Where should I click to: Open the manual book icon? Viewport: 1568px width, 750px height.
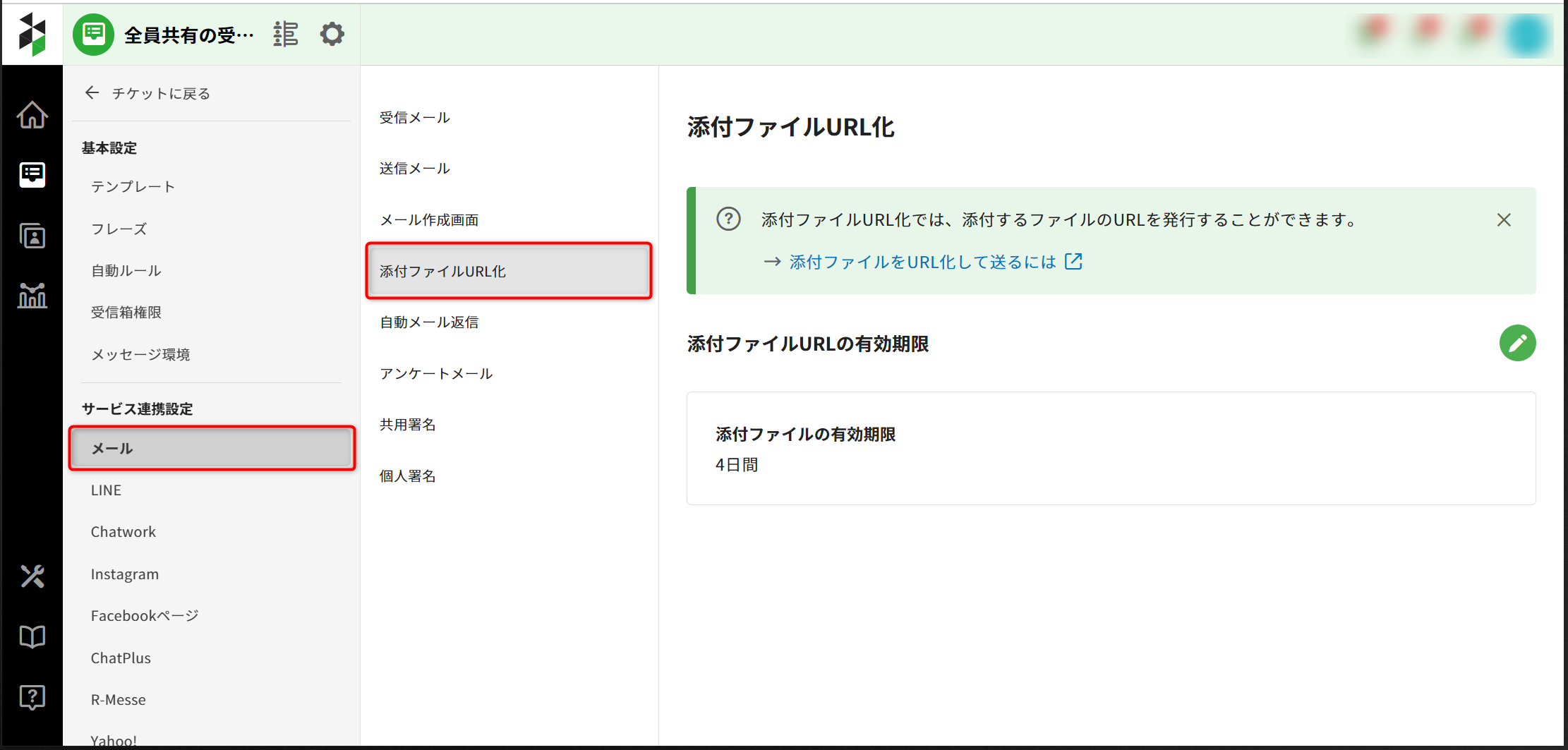32,636
